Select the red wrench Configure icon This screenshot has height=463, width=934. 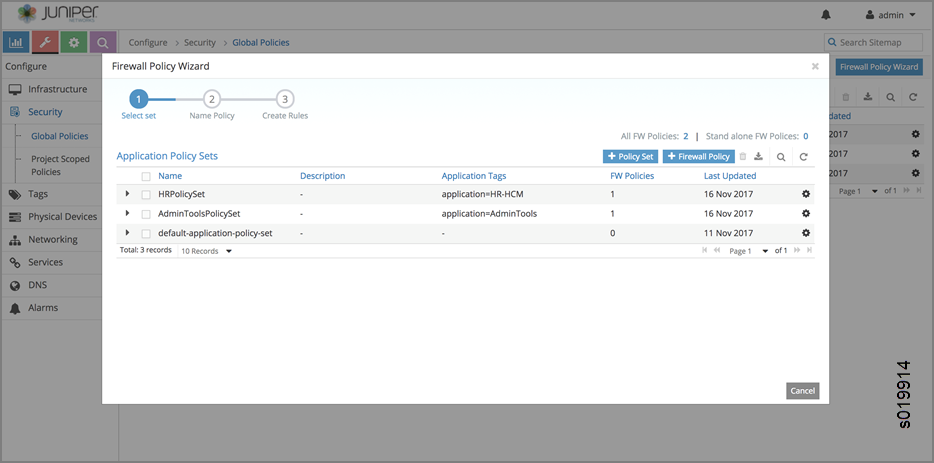point(45,42)
